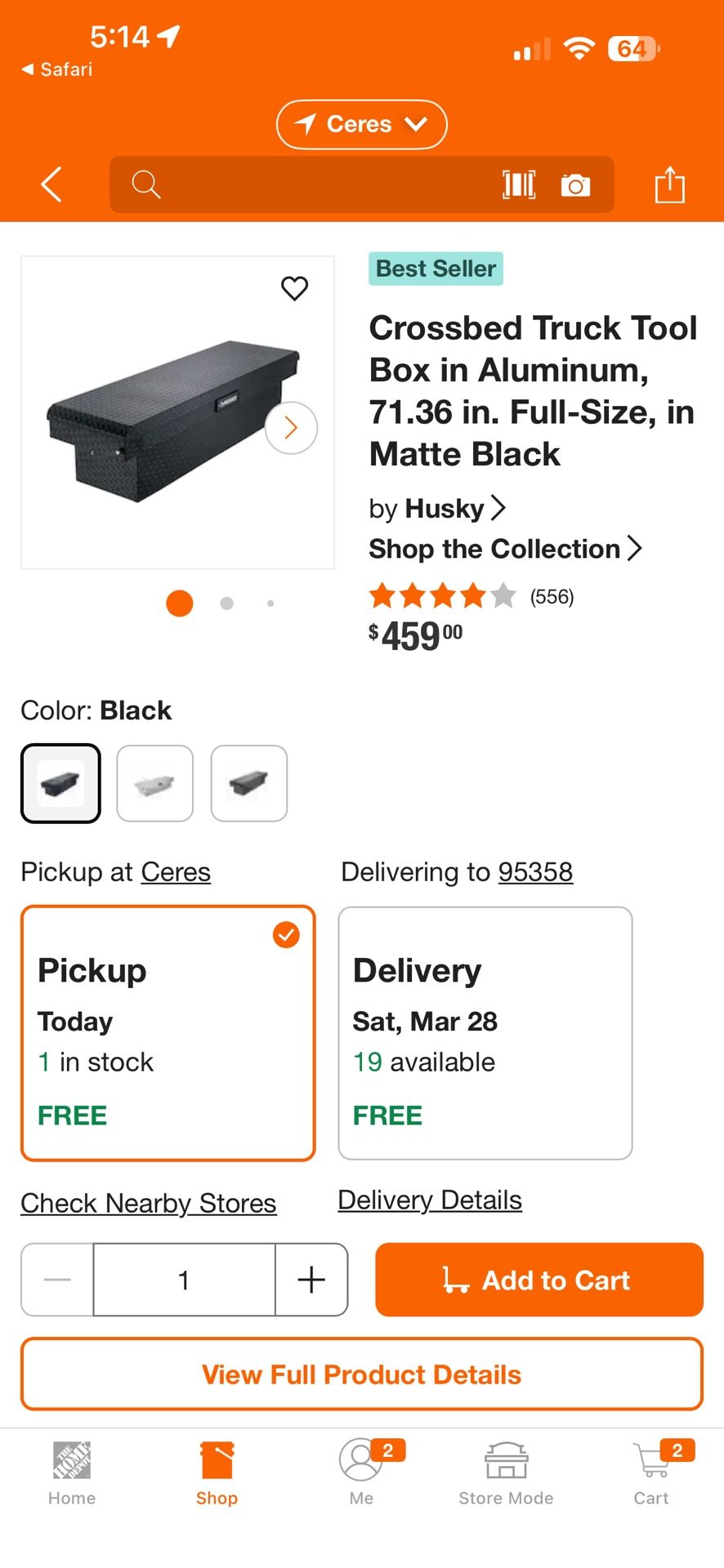
Task: Choose the third gray color swatch
Action: tap(249, 783)
